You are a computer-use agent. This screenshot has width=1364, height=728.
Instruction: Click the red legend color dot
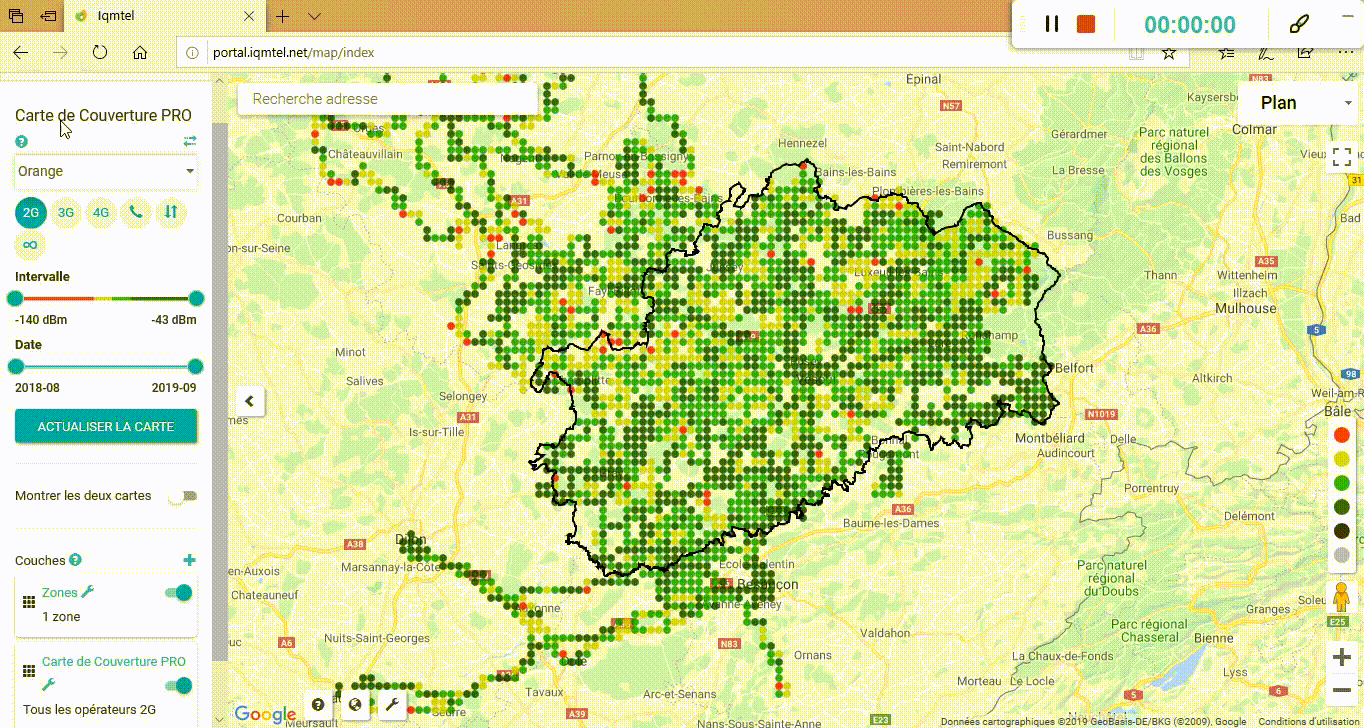click(x=1342, y=435)
